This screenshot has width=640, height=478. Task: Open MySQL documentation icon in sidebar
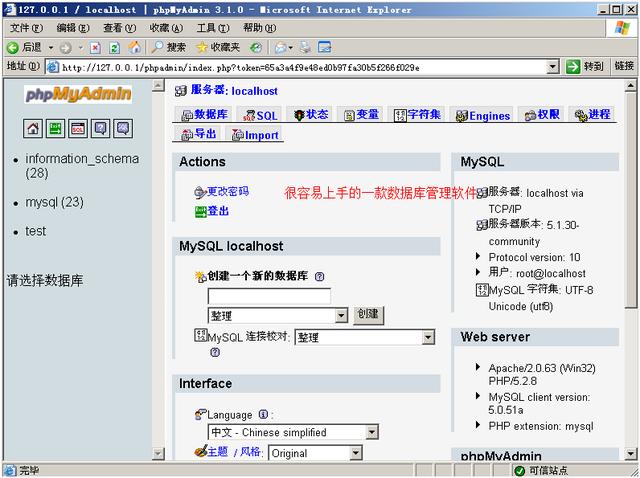[x=123, y=129]
